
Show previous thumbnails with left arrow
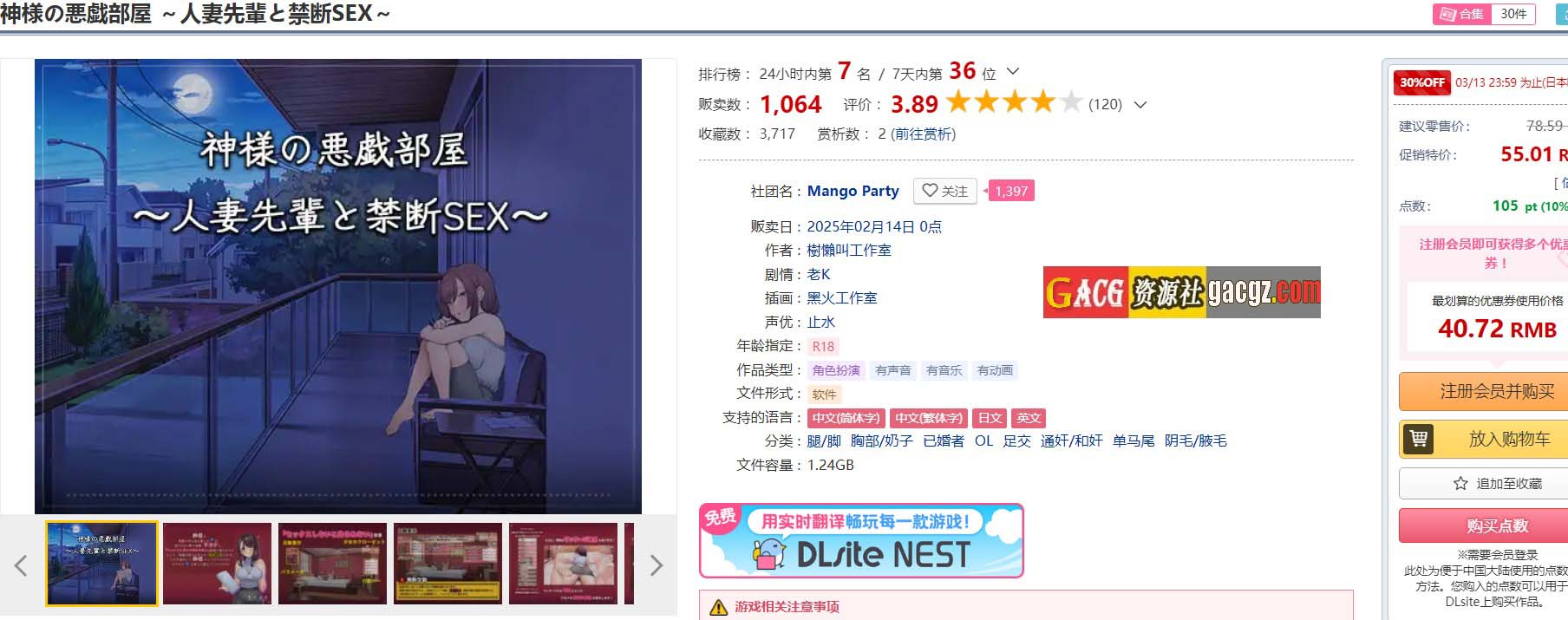tap(21, 565)
